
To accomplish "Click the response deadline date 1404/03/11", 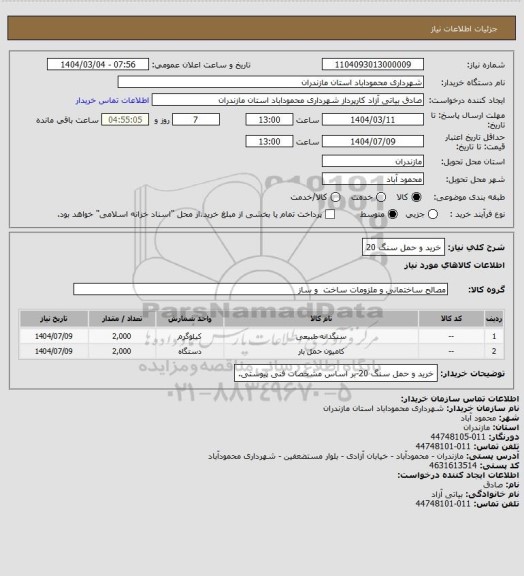I will 373,120.
